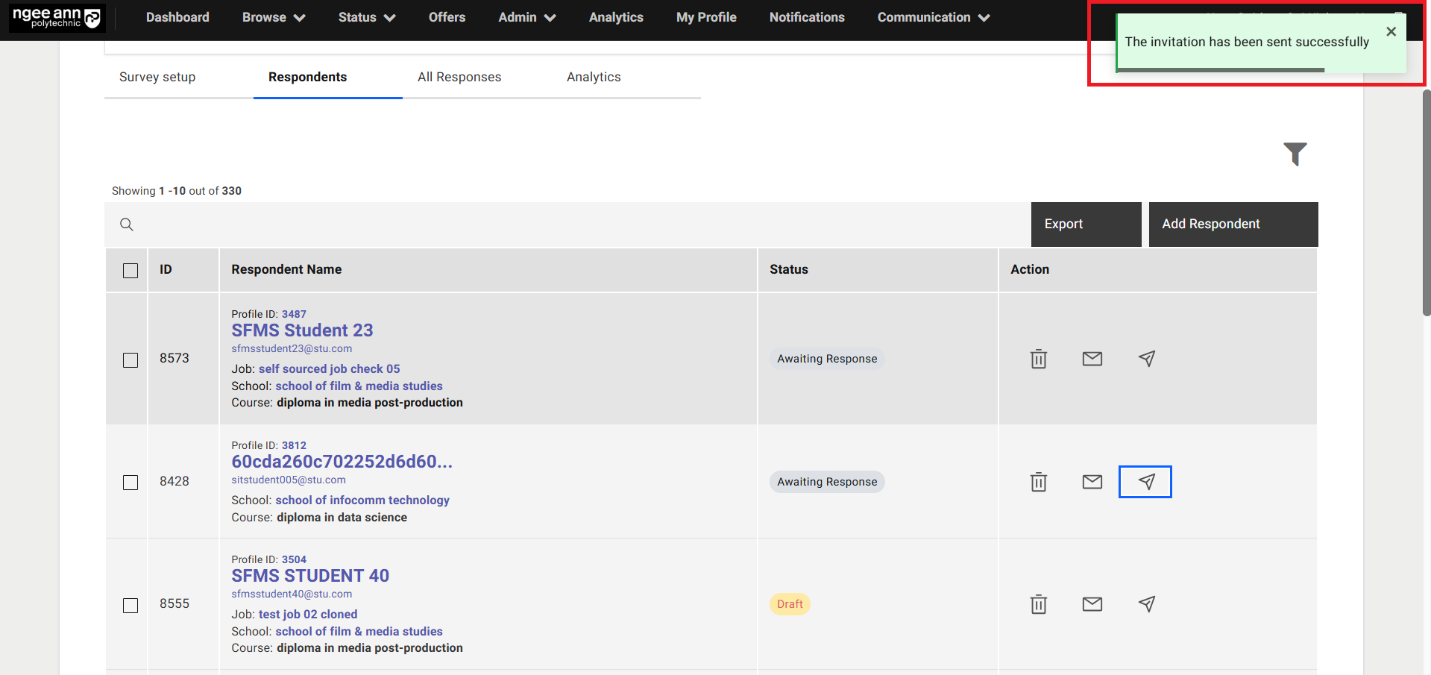Delete respondent SFMS Student 23
The width and height of the screenshot is (1431, 675).
[1038, 358]
